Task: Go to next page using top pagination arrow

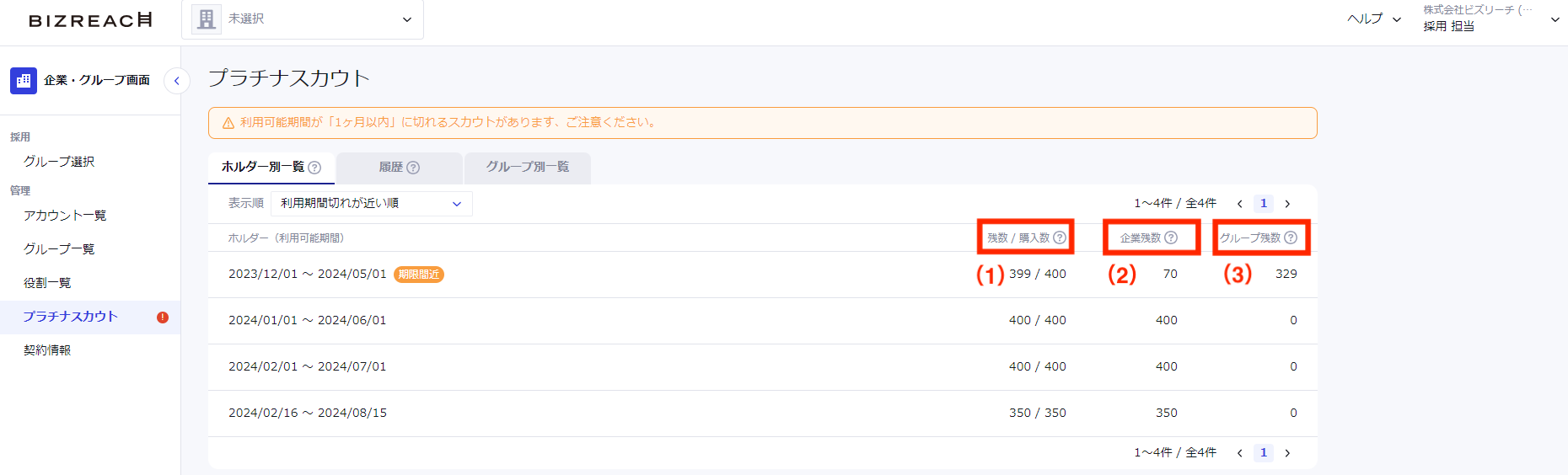Action: pos(1287,204)
